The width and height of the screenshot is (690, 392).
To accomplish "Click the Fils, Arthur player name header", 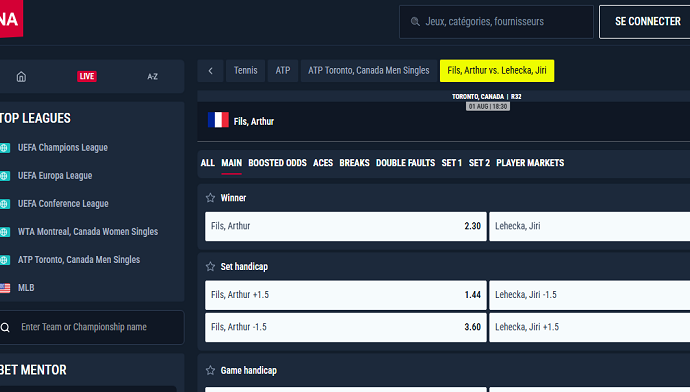I will coord(253,121).
